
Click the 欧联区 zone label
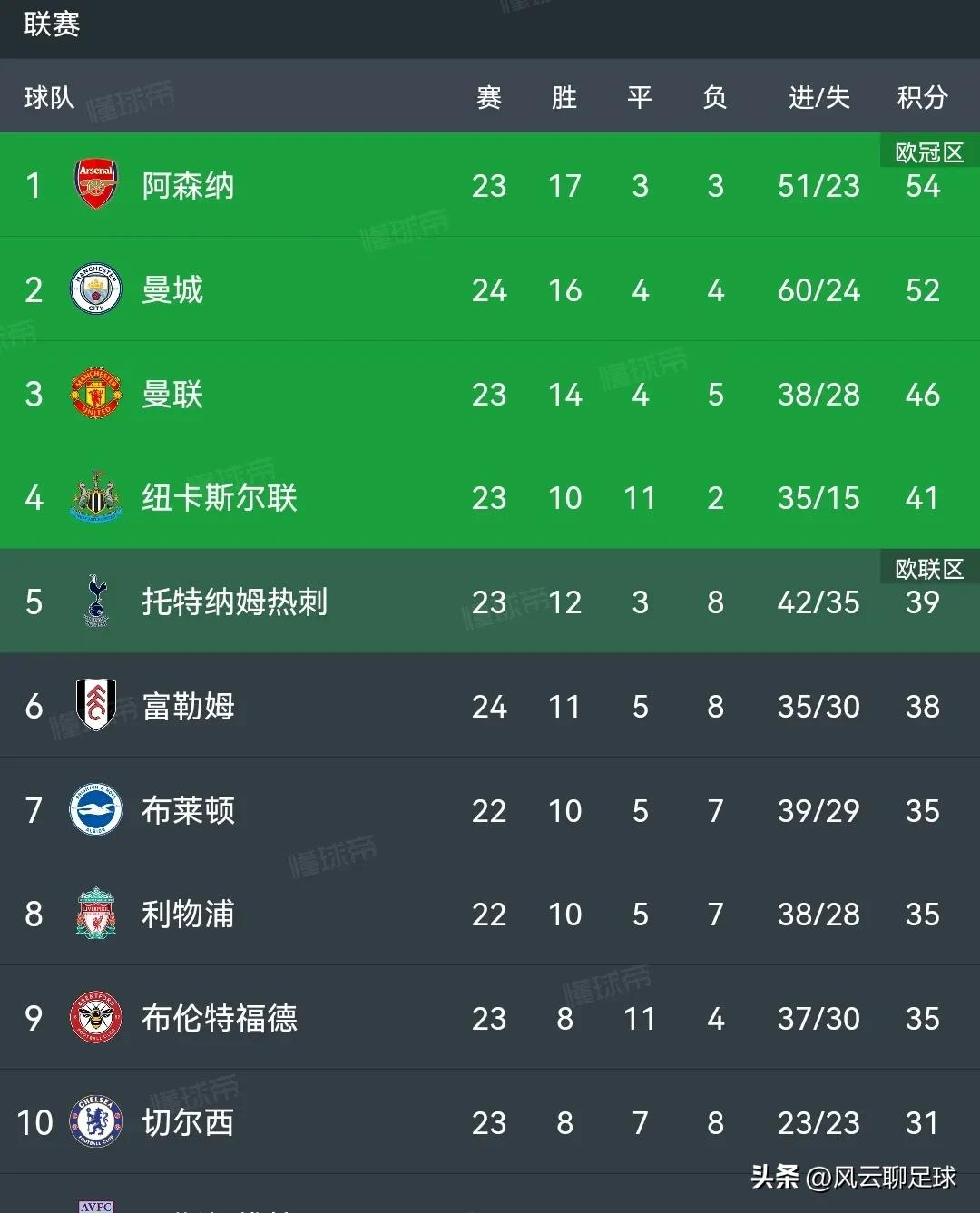coord(929,569)
